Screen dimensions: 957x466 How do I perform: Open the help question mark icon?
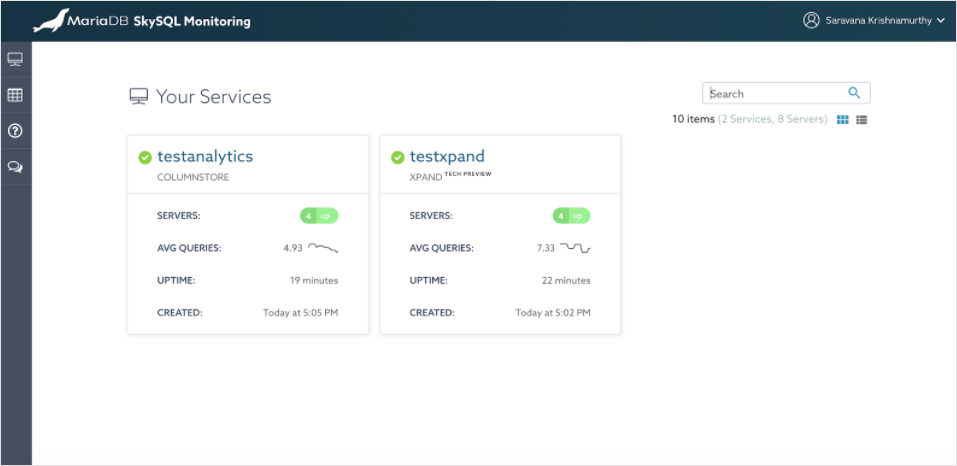pos(15,131)
